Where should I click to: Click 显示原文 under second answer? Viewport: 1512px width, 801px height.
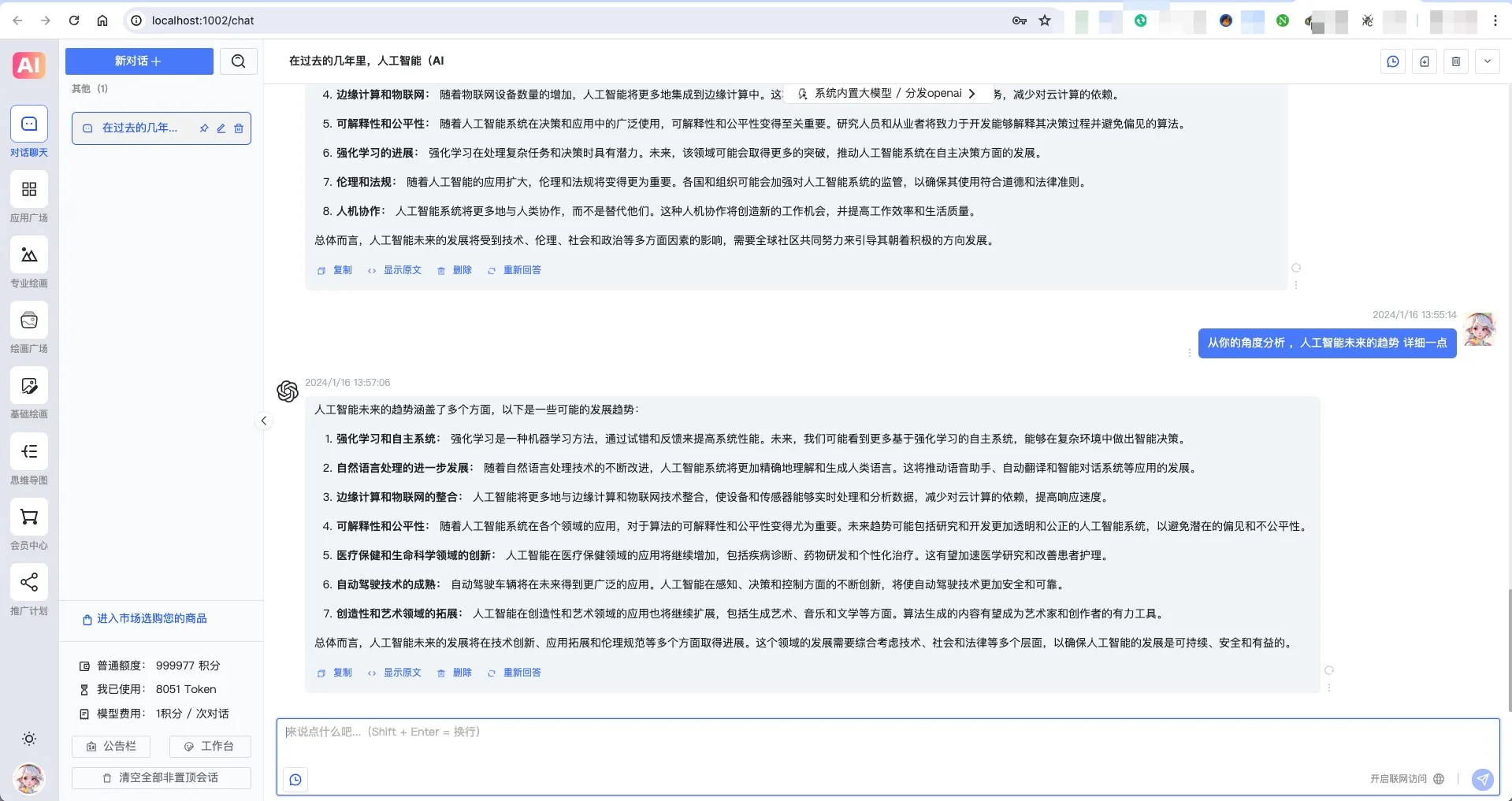pos(395,673)
